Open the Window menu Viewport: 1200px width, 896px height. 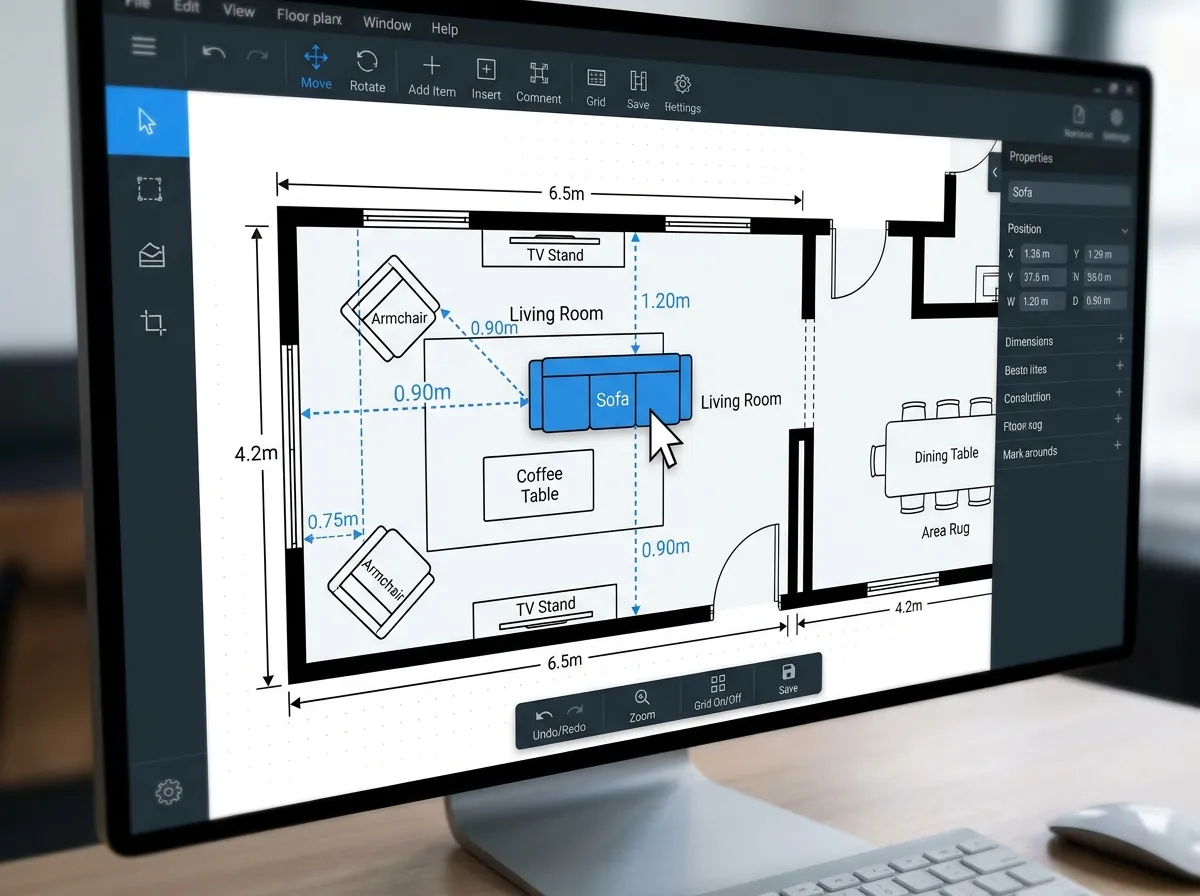[x=387, y=23]
